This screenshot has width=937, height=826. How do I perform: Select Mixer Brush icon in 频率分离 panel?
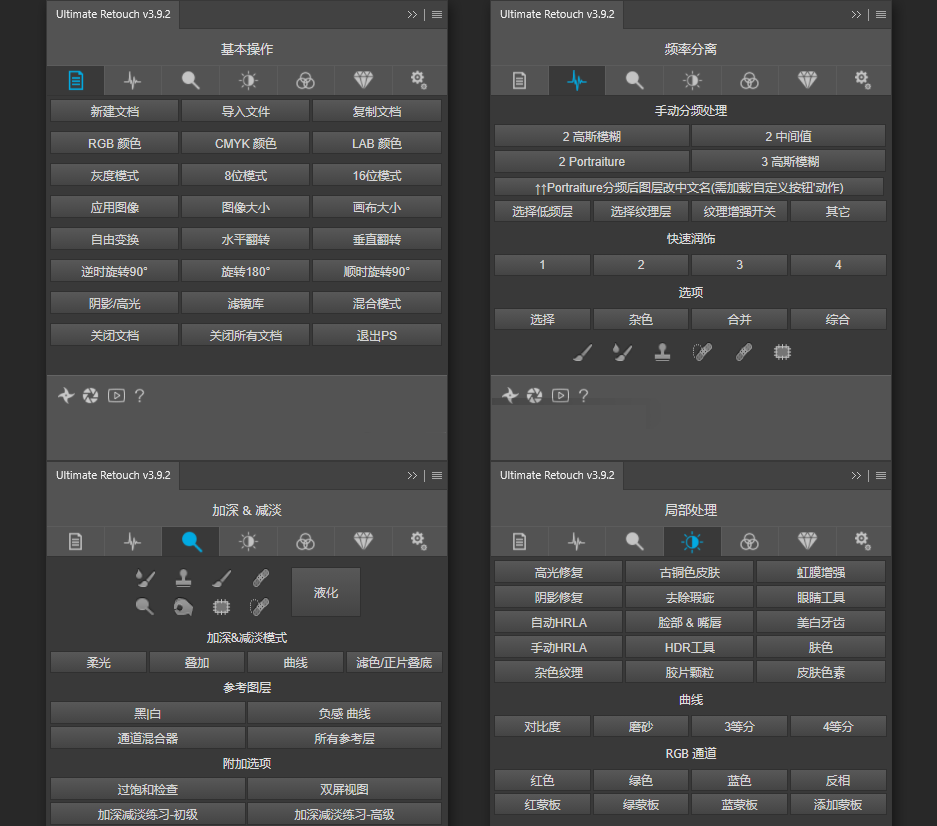(622, 352)
